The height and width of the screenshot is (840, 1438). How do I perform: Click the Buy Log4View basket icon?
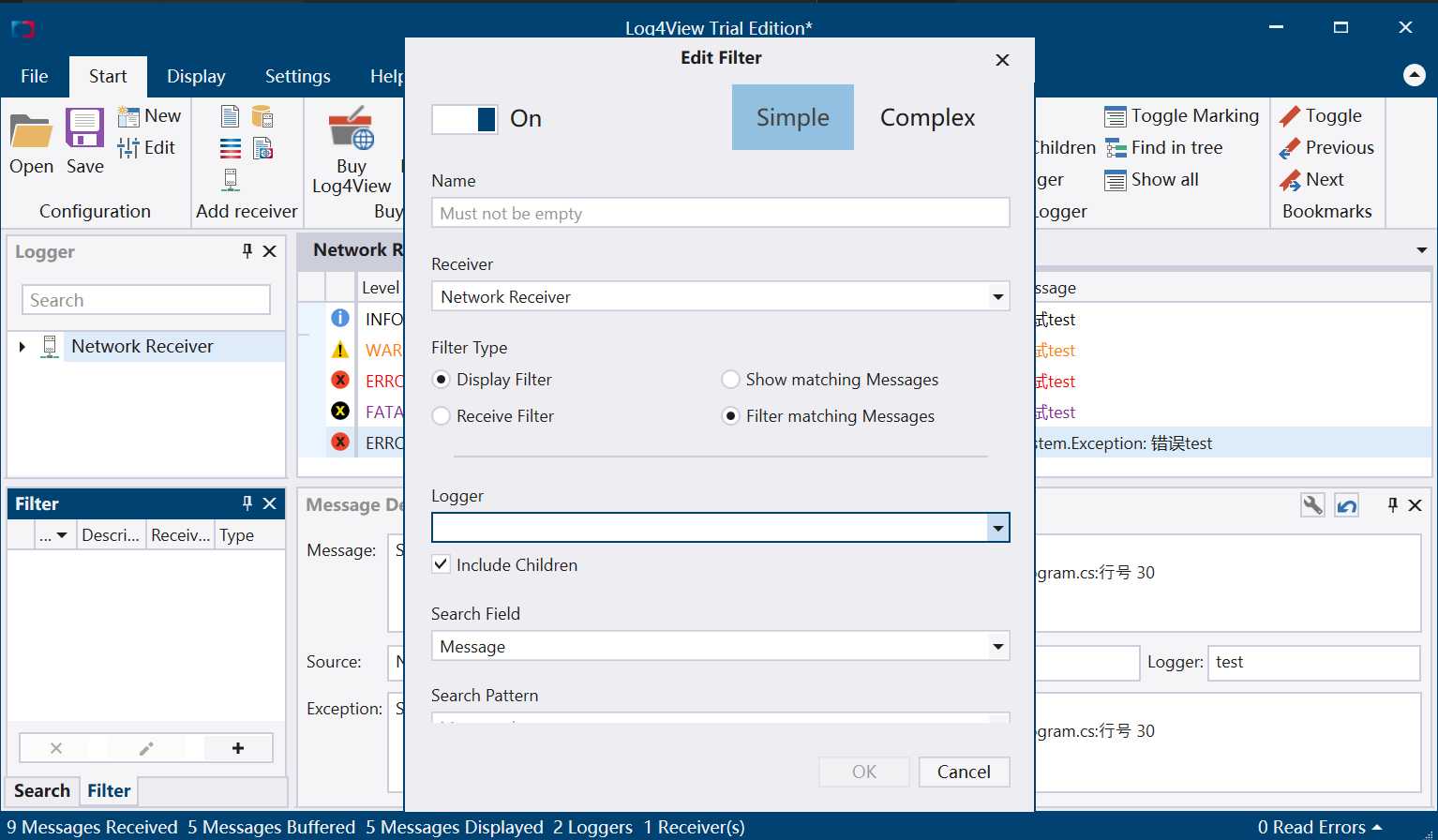click(351, 129)
